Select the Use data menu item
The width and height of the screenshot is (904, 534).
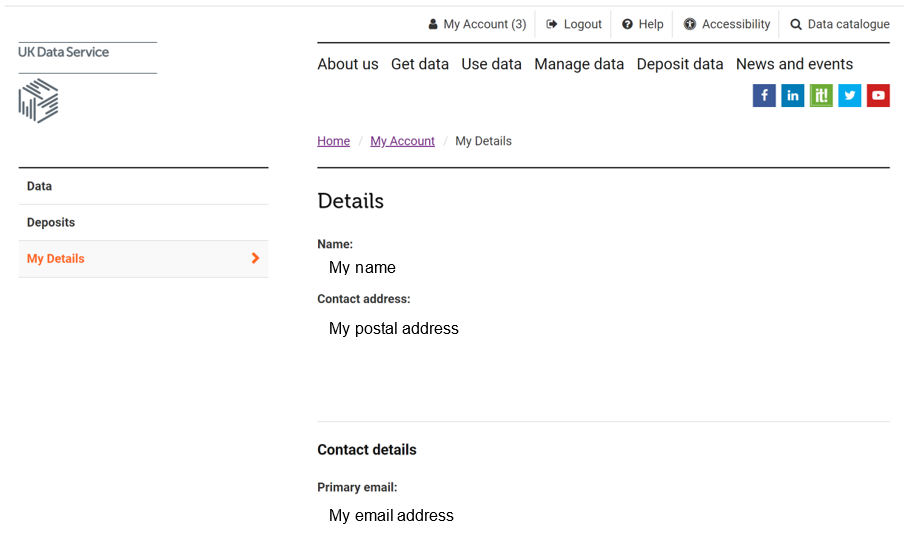pos(491,64)
